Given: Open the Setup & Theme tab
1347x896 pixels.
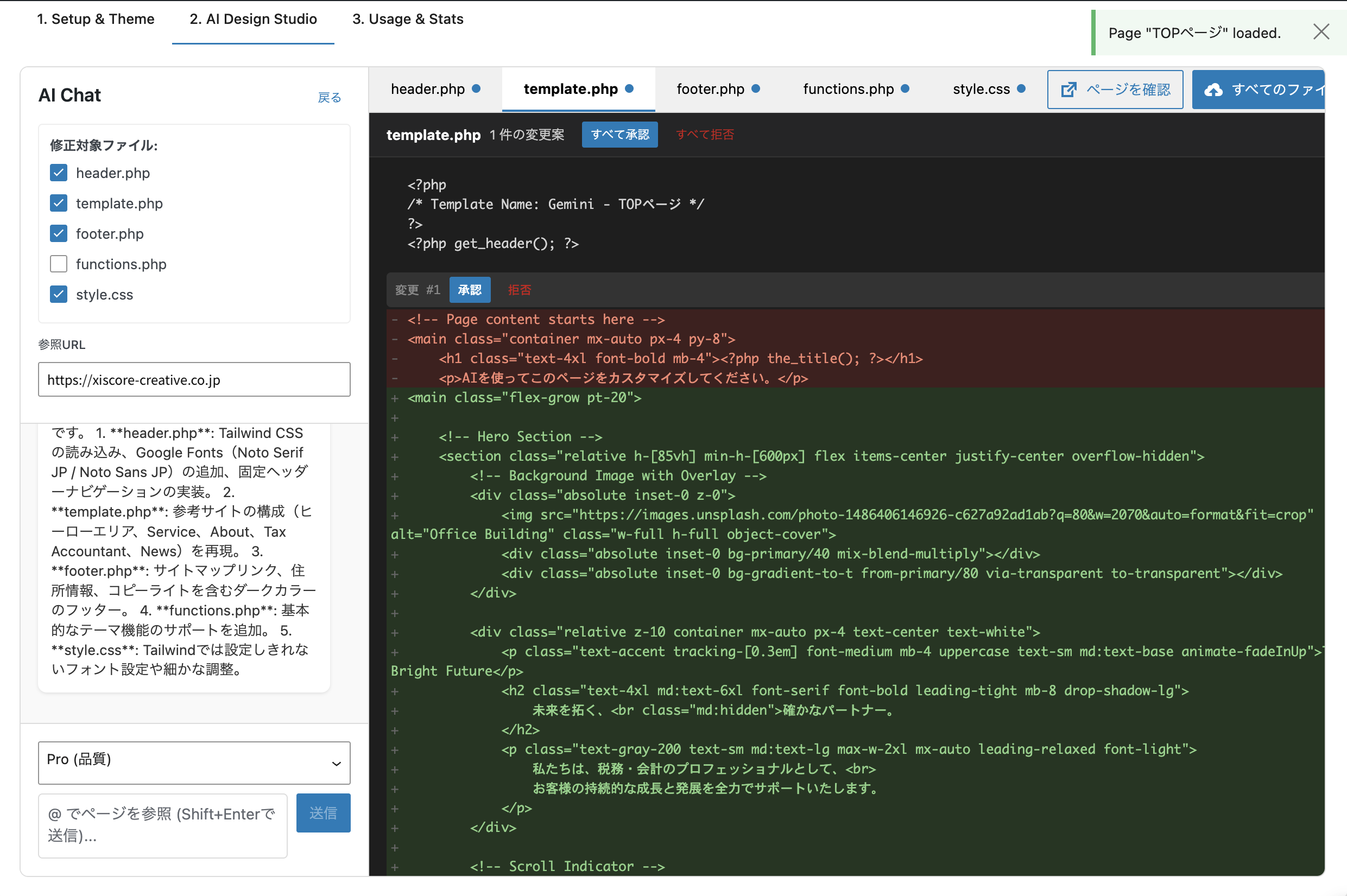Looking at the screenshot, I should [x=96, y=19].
